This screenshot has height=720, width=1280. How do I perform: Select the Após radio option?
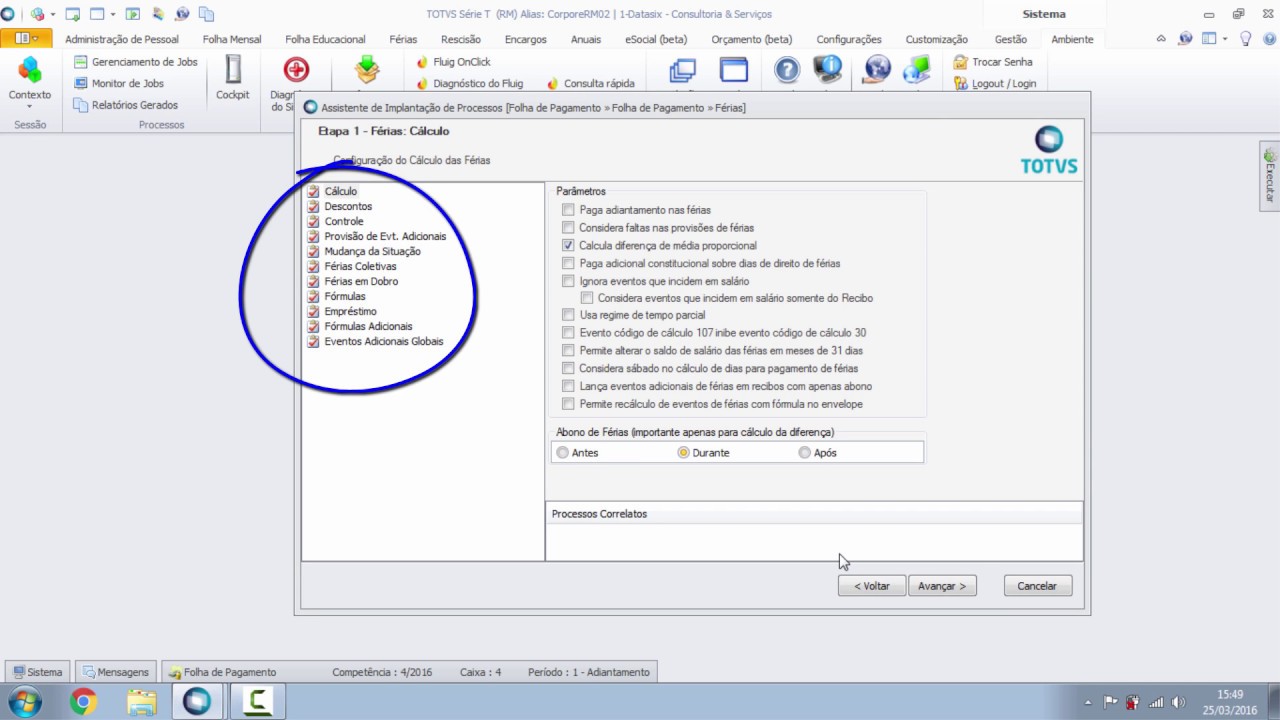pos(805,453)
